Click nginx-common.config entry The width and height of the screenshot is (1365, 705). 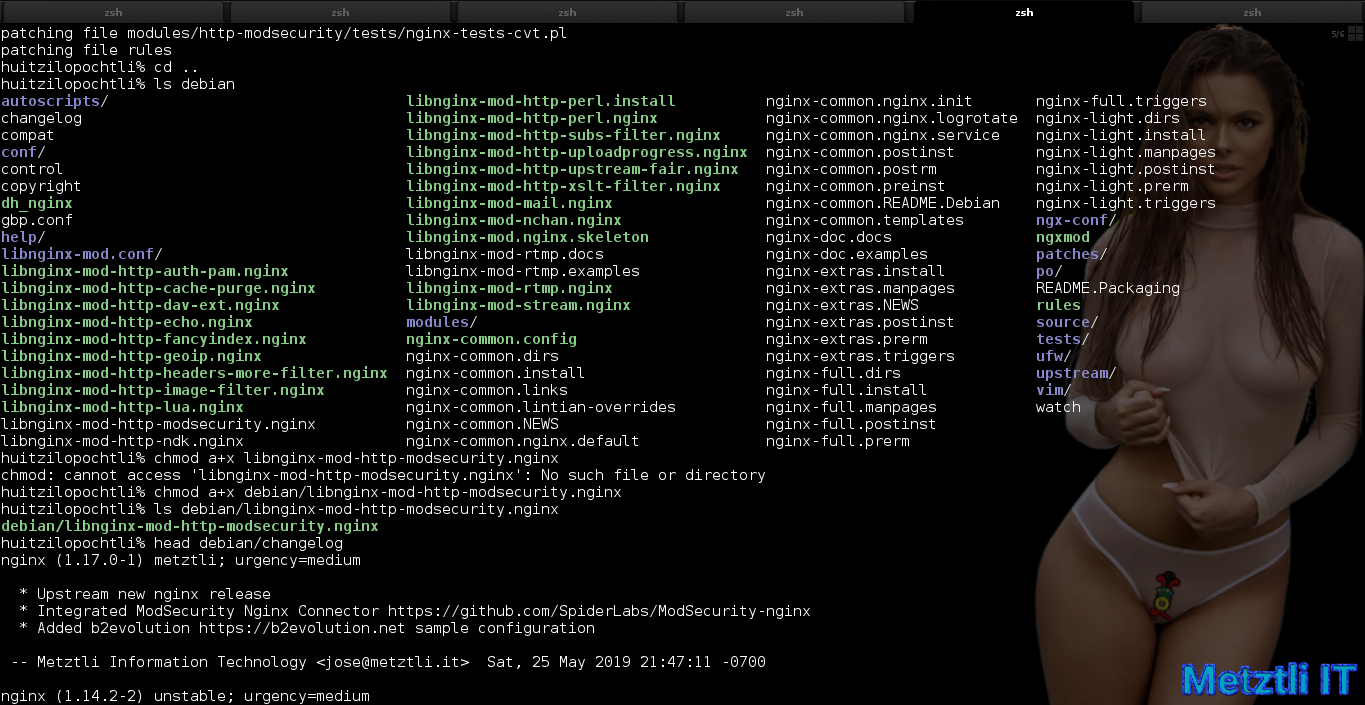(491, 339)
